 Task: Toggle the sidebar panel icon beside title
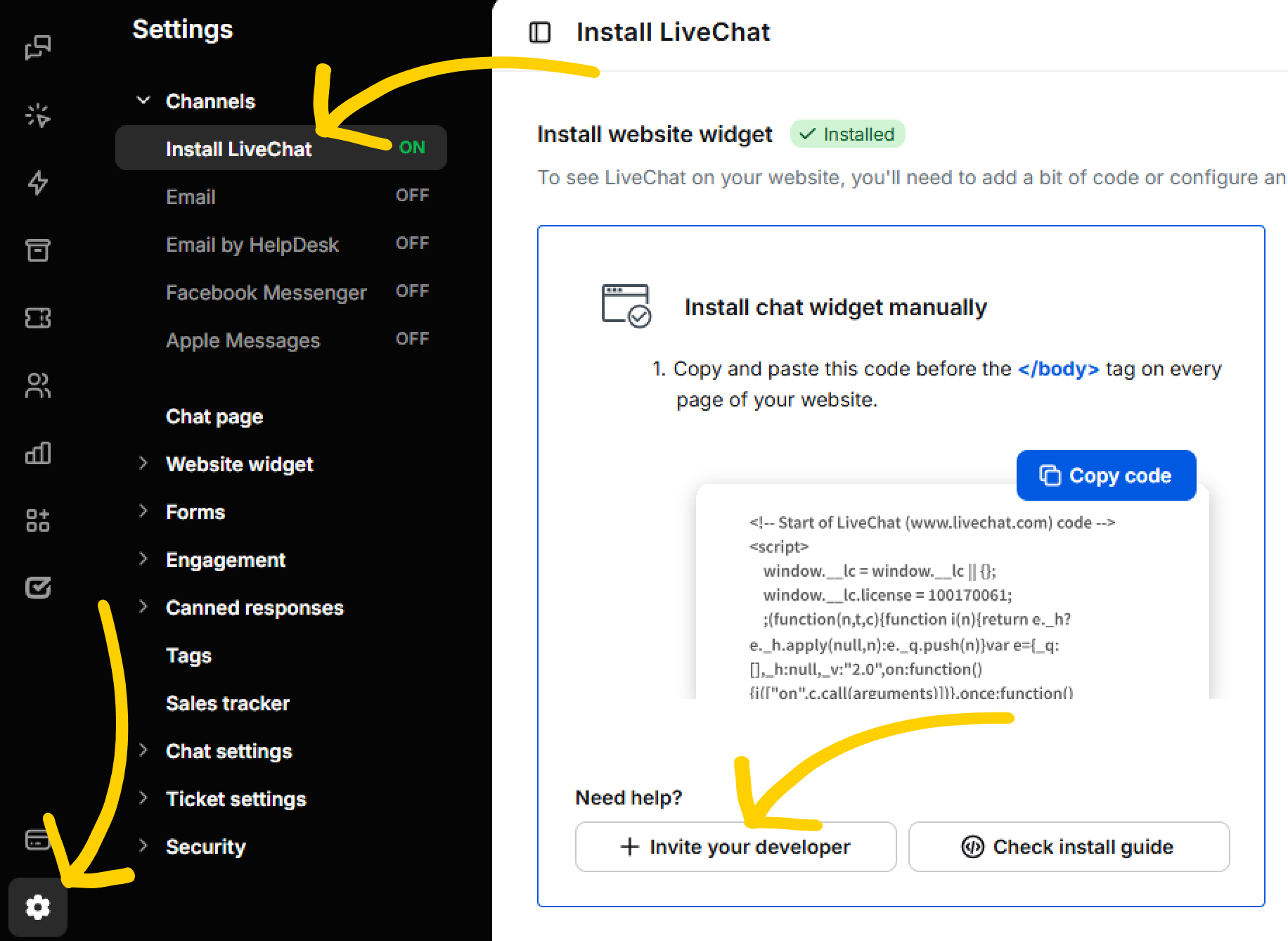(x=539, y=32)
